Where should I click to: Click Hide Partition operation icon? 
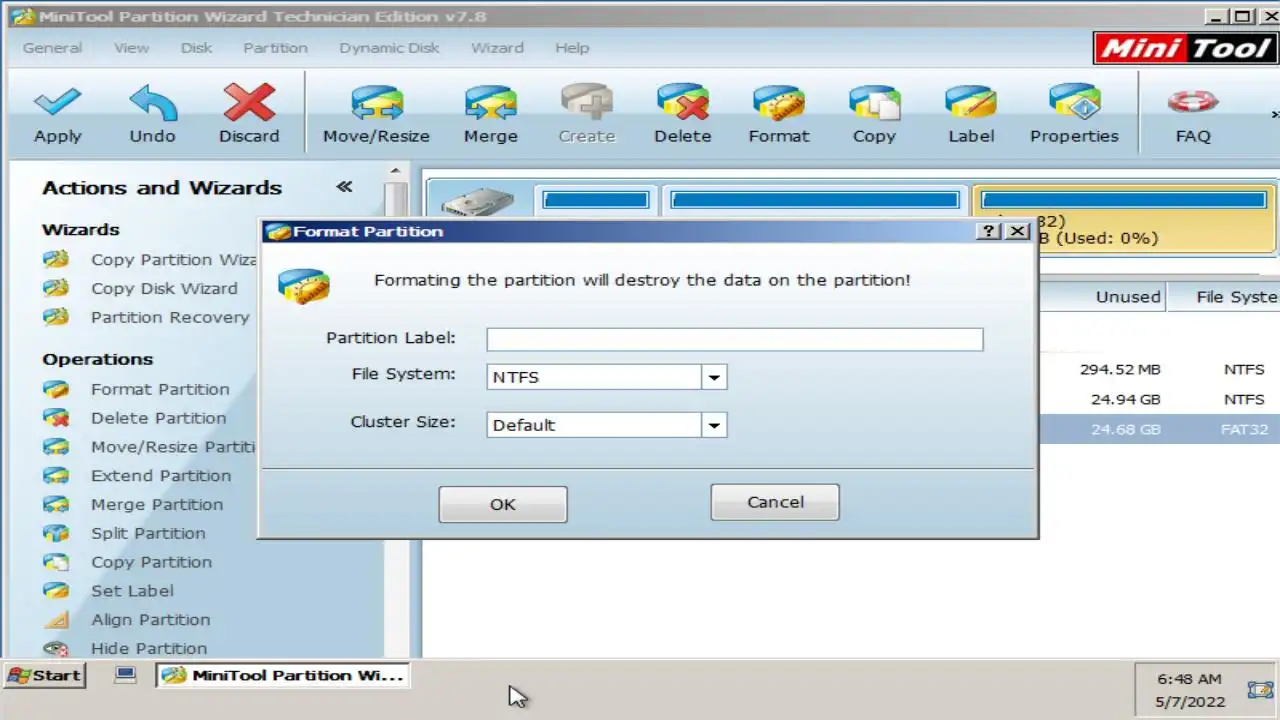tap(56, 649)
